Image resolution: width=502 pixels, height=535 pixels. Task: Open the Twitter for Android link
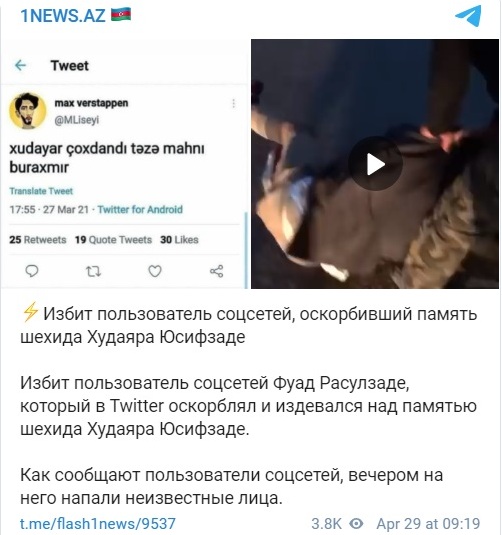point(140,209)
